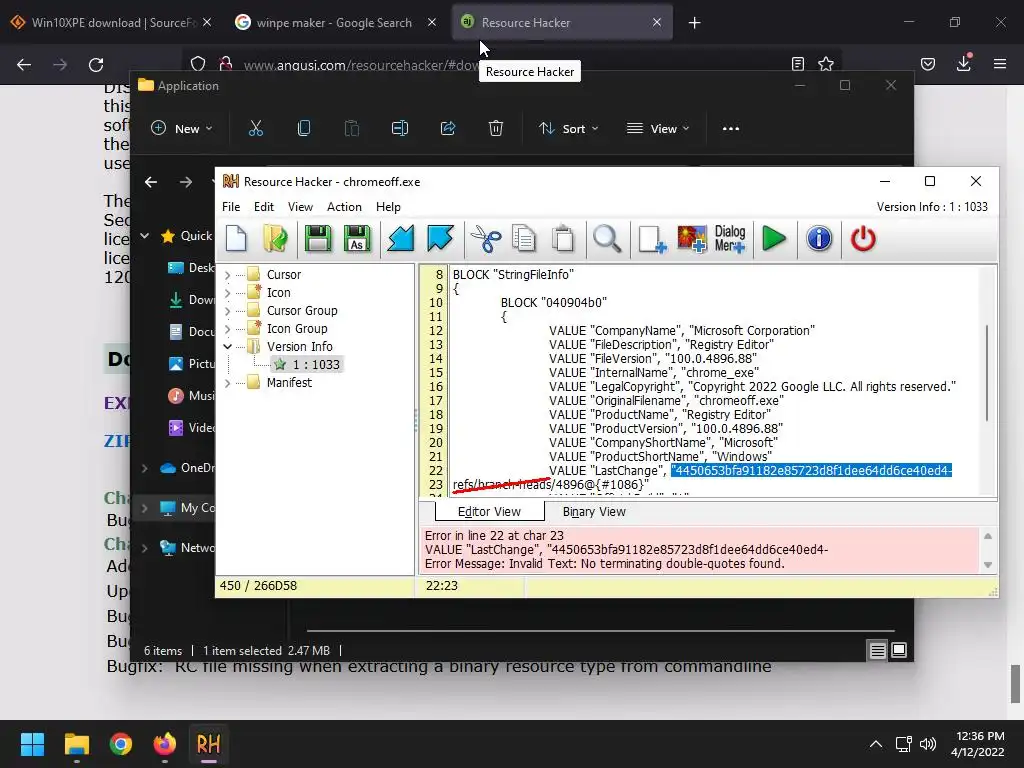
Task: Add a new resource with the page-plus icon
Action: pos(652,239)
